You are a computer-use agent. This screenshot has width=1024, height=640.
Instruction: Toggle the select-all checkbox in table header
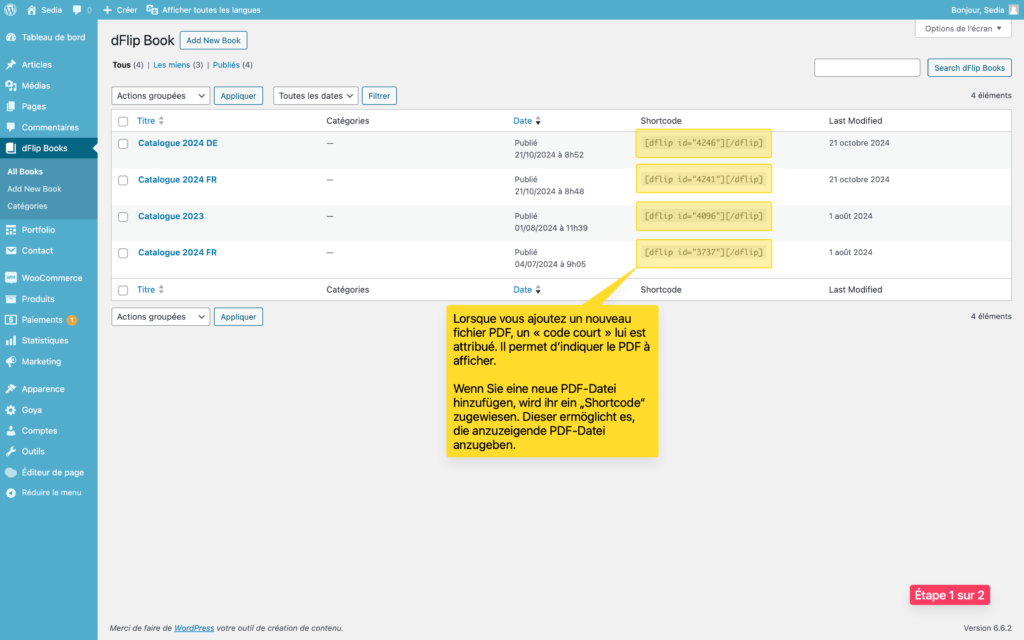coord(123,121)
